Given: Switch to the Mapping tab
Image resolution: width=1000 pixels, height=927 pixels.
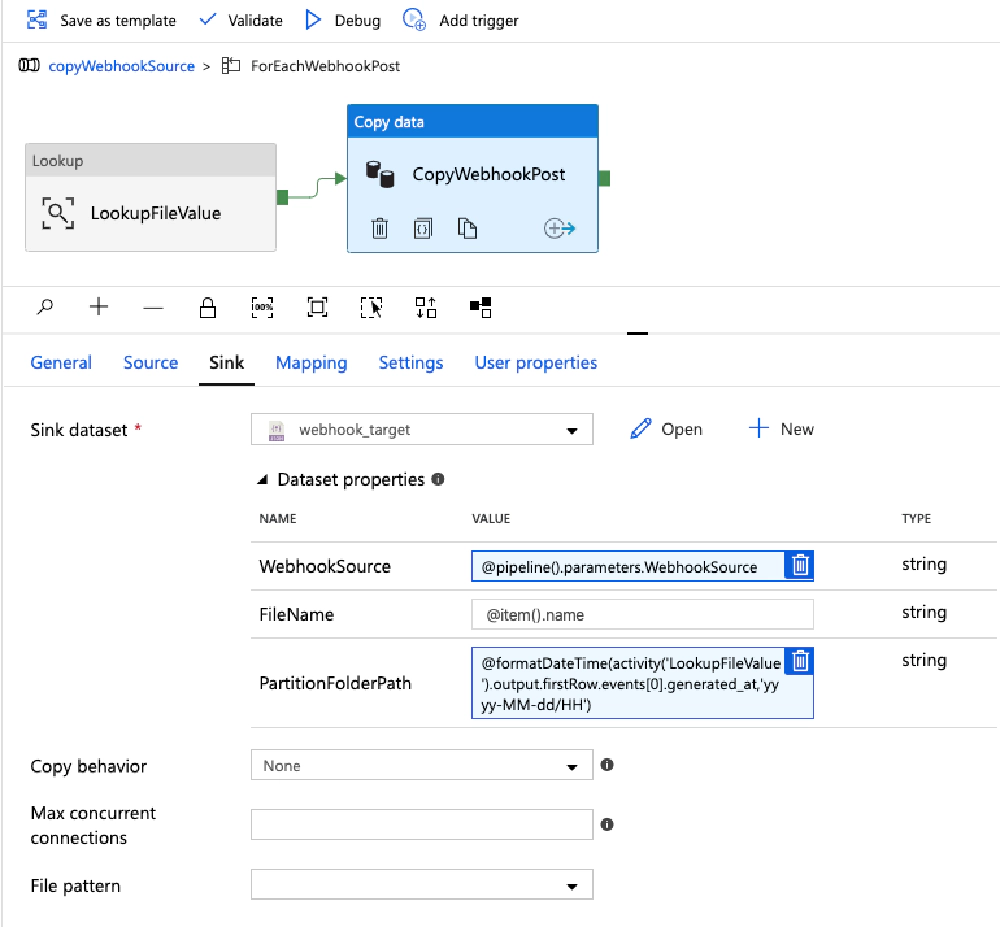Looking at the screenshot, I should click(x=311, y=363).
